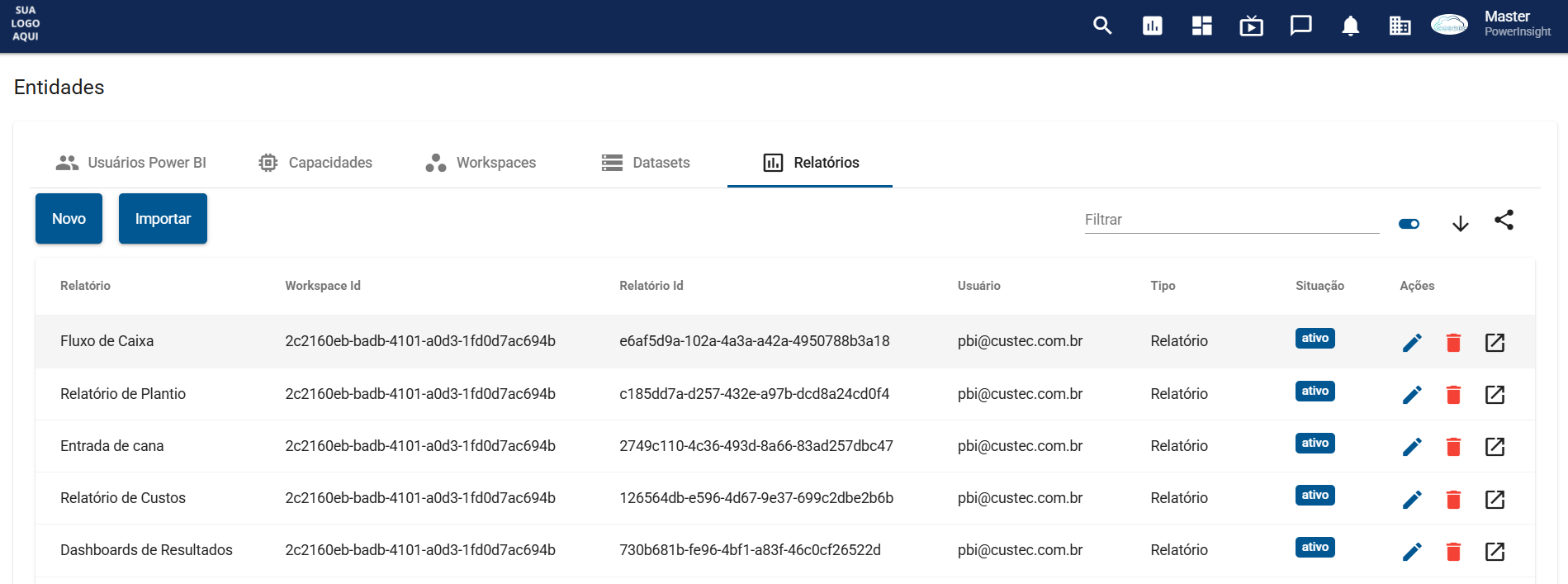The height and width of the screenshot is (584, 1568).
Task: Click ativo badge for Relatório de Plantio
Action: pyautogui.click(x=1315, y=391)
